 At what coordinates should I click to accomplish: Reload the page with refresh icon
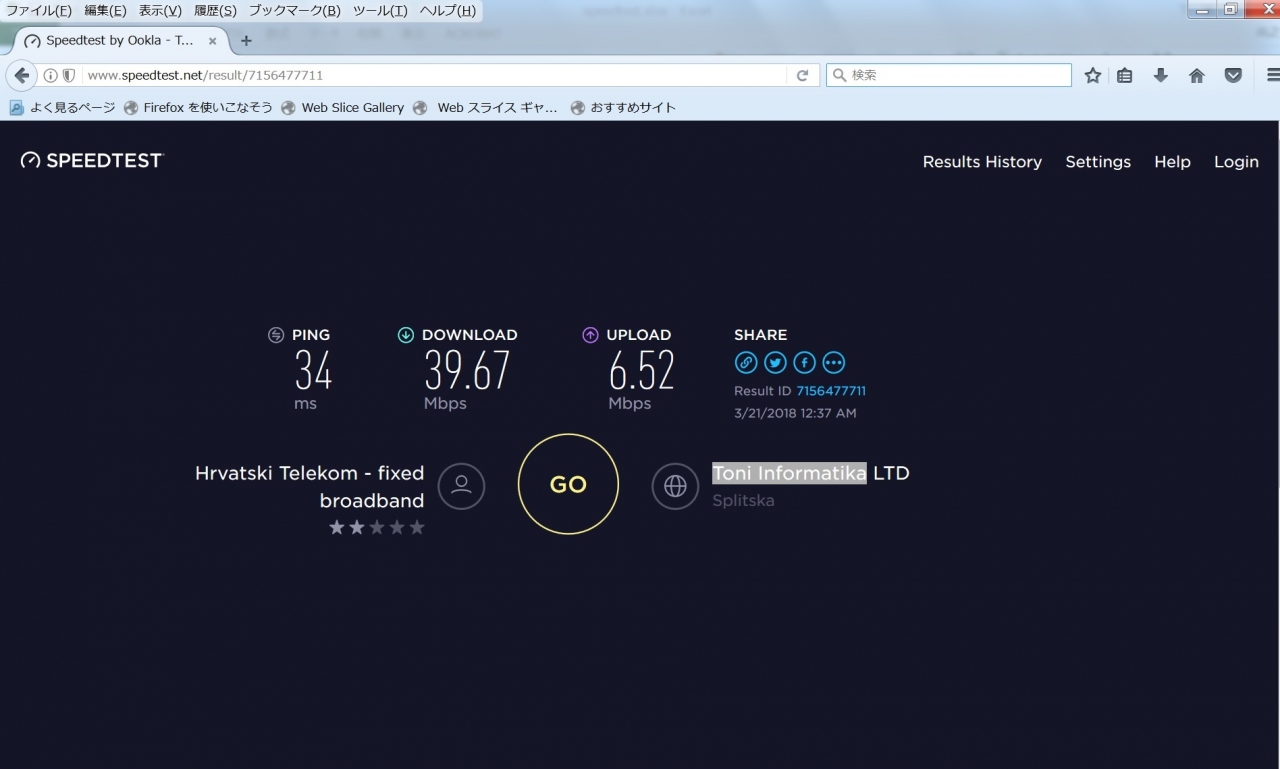802,75
